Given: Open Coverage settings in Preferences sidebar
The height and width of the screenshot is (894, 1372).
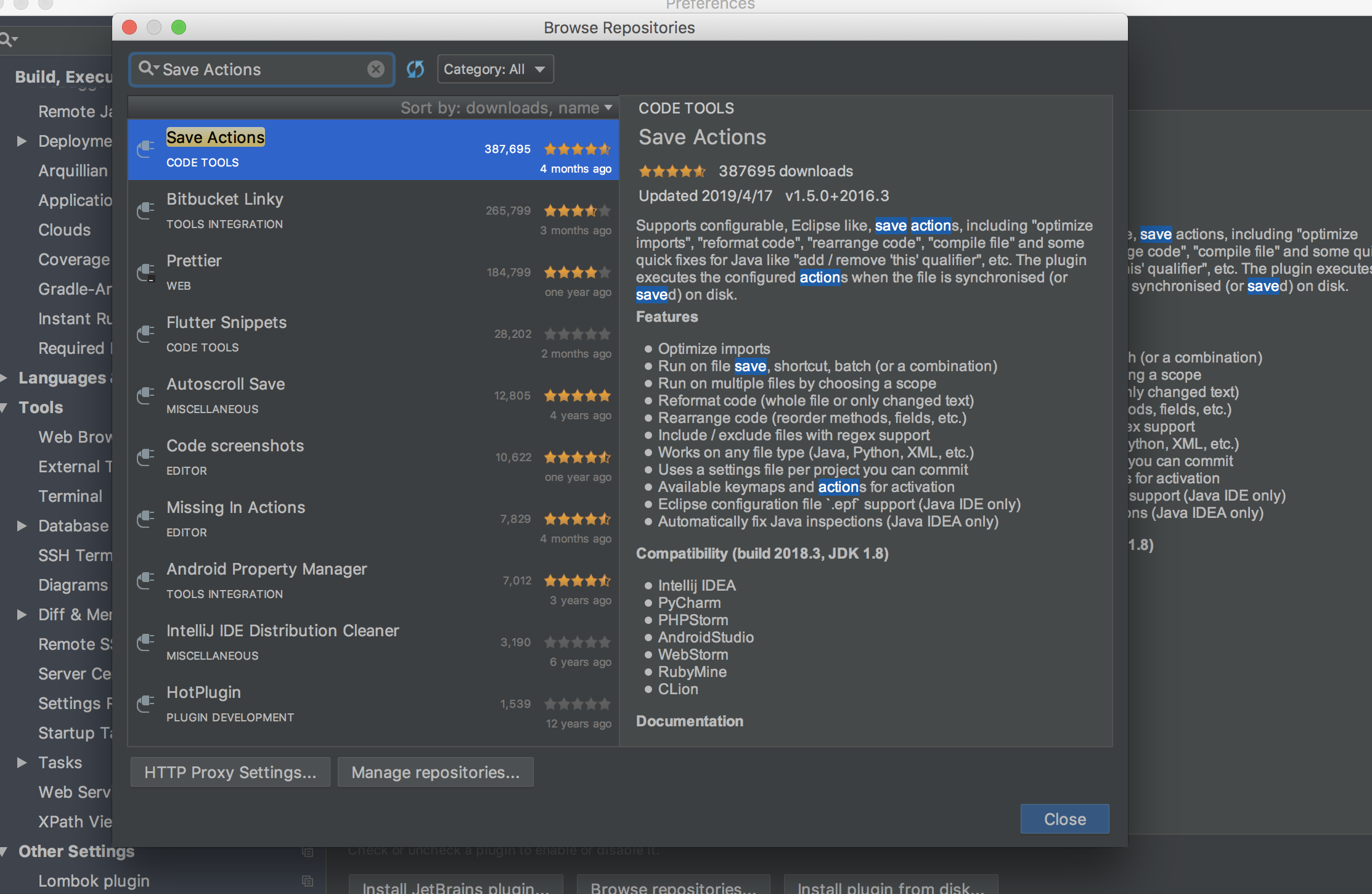Looking at the screenshot, I should (74, 259).
